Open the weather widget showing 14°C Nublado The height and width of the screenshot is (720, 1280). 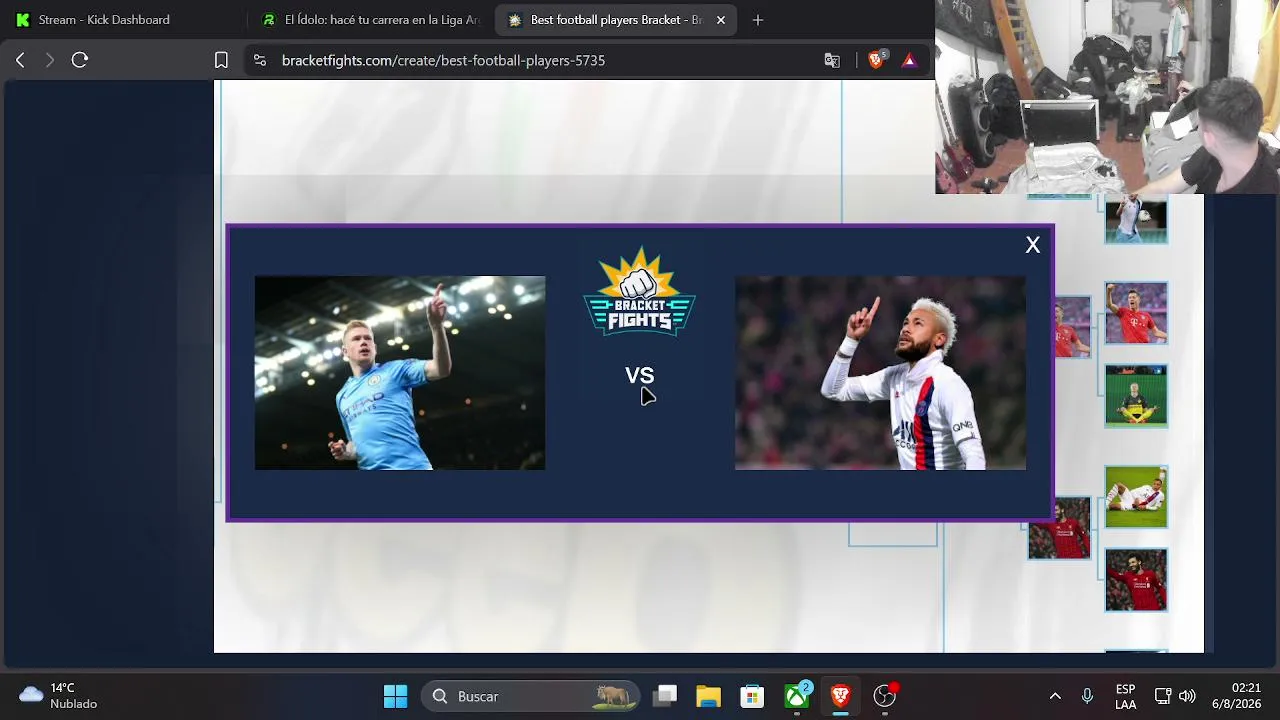(x=60, y=696)
